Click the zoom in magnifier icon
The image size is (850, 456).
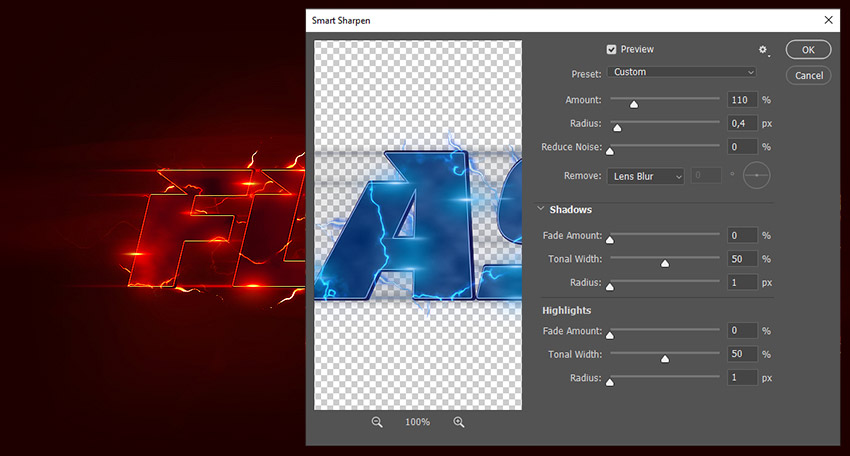tap(459, 423)
